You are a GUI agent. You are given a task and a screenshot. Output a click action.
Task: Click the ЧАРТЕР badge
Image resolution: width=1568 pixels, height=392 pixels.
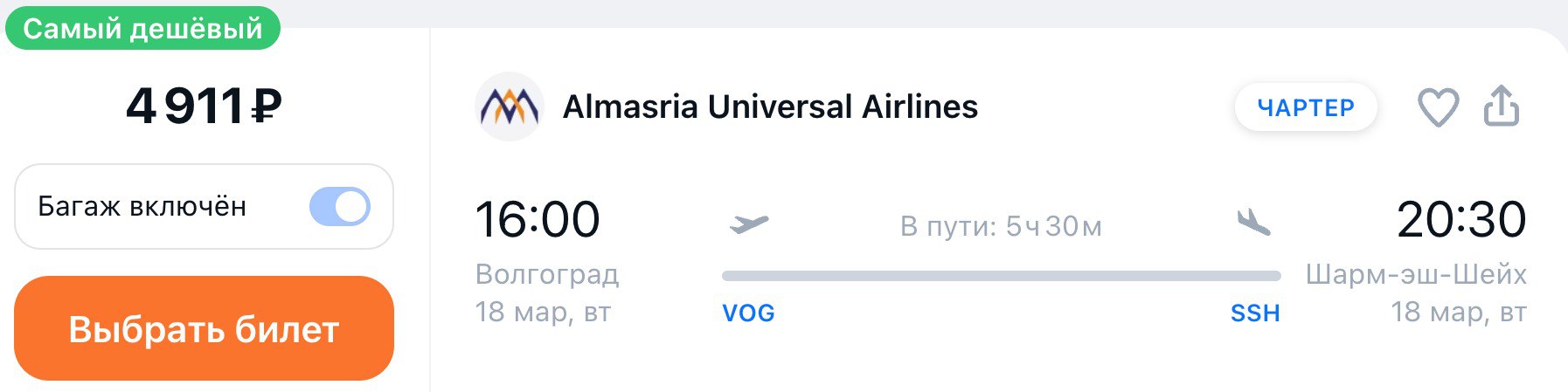click(x=1306, y=107)
